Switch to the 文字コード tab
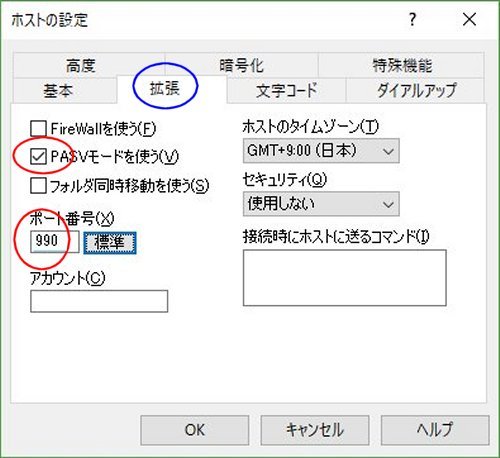 coord(287,90)
